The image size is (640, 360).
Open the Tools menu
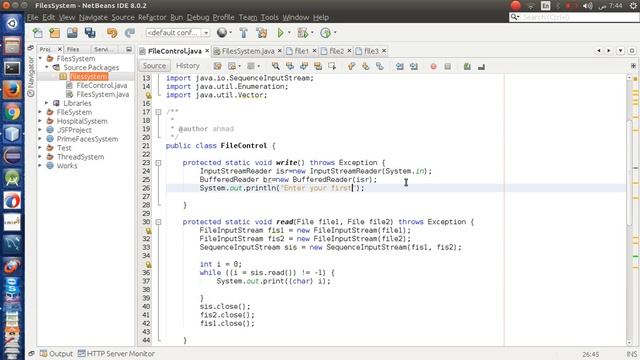[269, 18]
